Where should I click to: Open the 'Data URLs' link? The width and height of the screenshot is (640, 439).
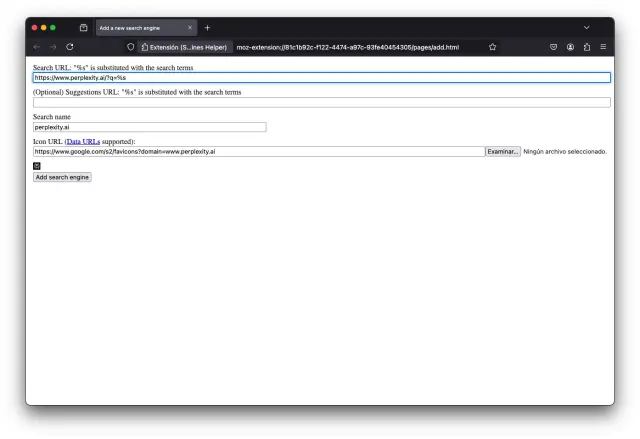[x=83, y=142]
